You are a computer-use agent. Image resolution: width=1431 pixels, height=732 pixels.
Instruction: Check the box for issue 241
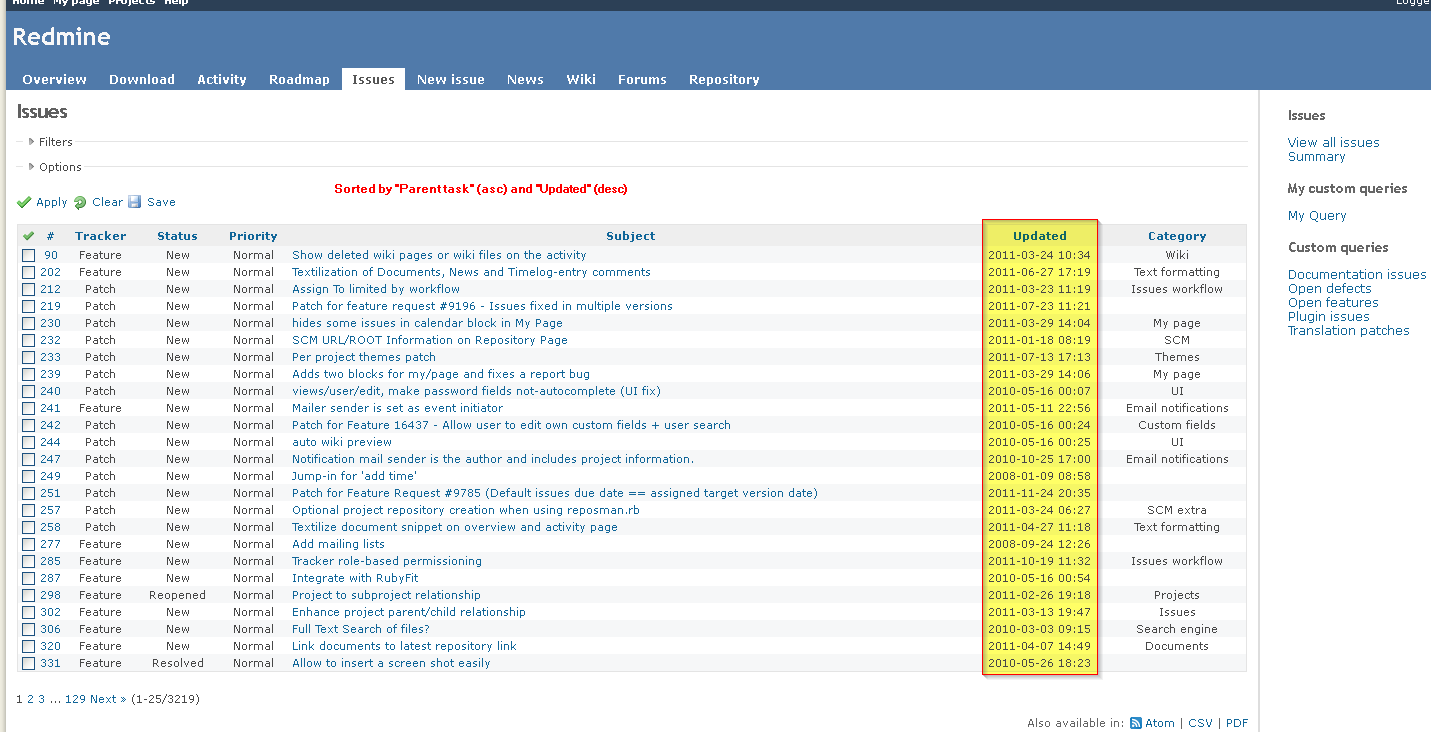[x=28, y=409]
